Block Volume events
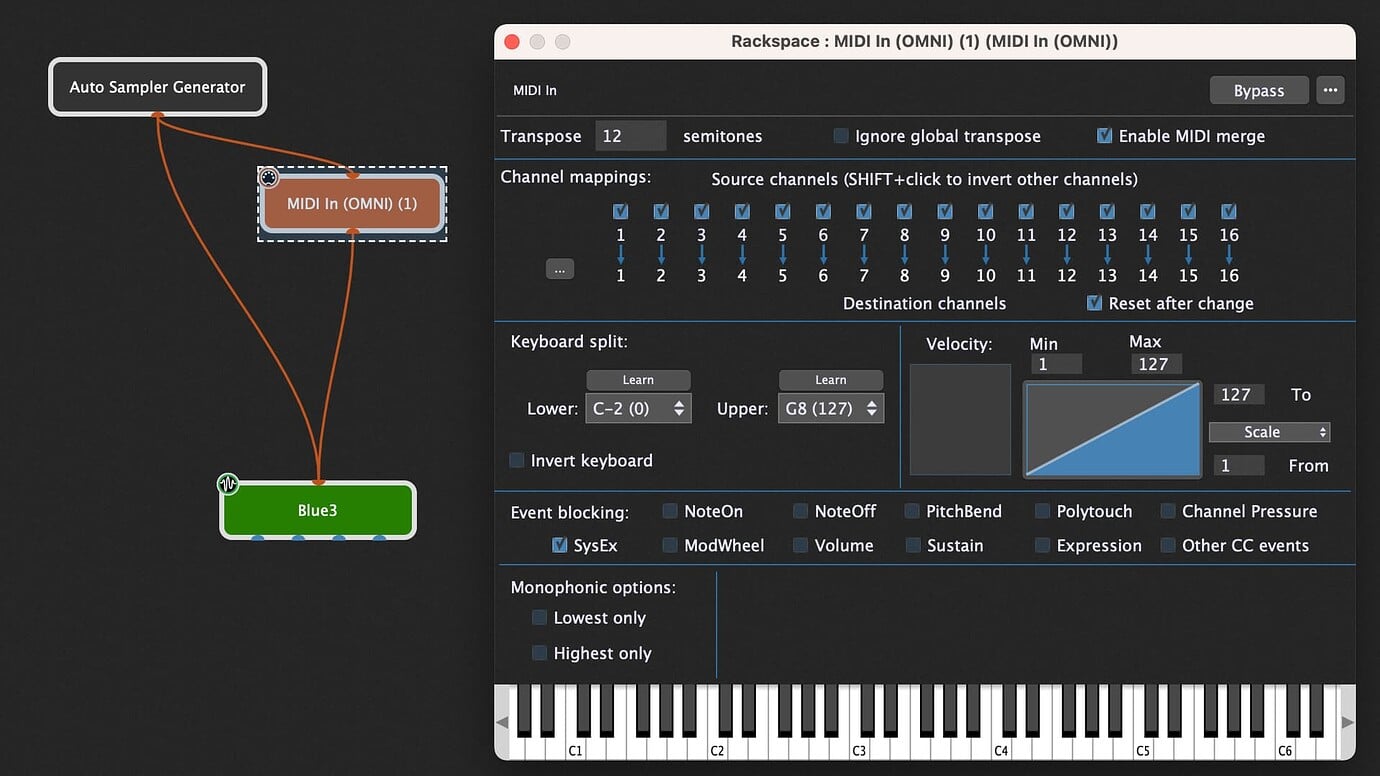 801,545
